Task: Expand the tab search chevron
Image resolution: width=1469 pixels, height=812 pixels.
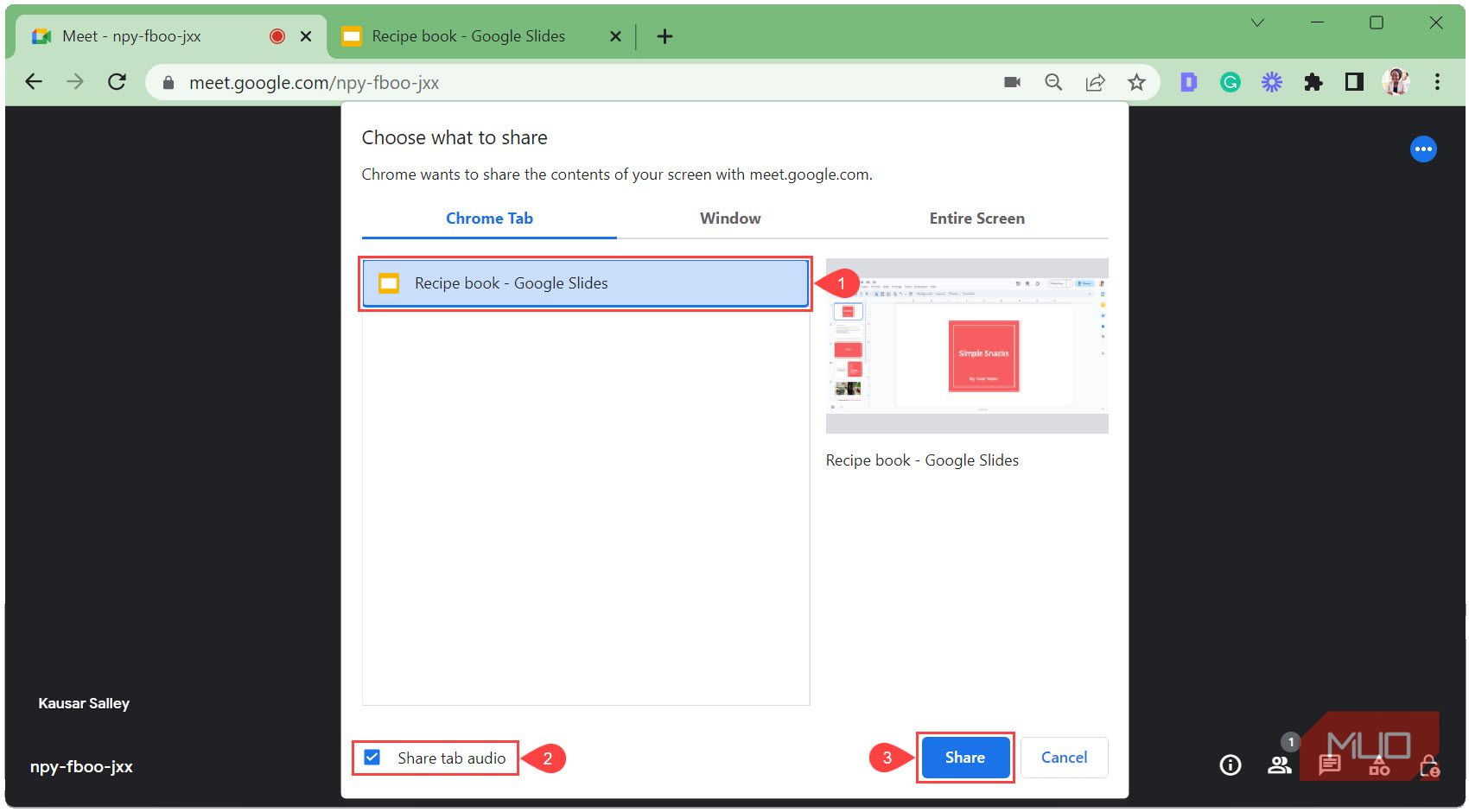Action: click(x=1257, y=22)
